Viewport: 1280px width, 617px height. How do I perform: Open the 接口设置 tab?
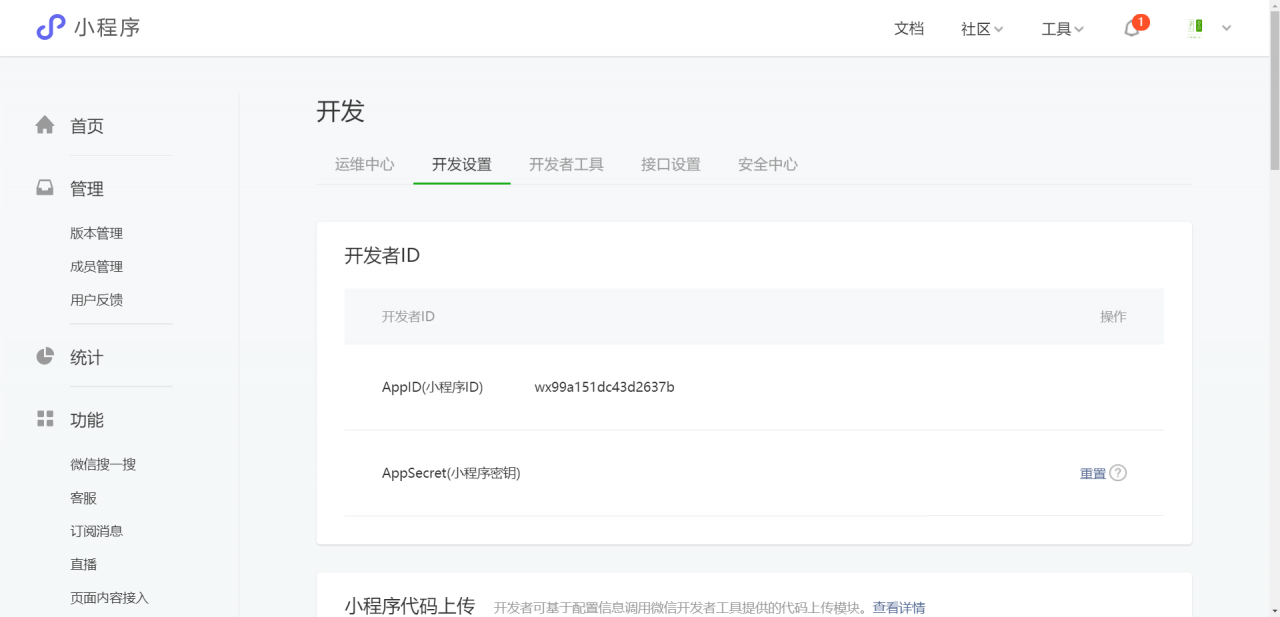671,164
